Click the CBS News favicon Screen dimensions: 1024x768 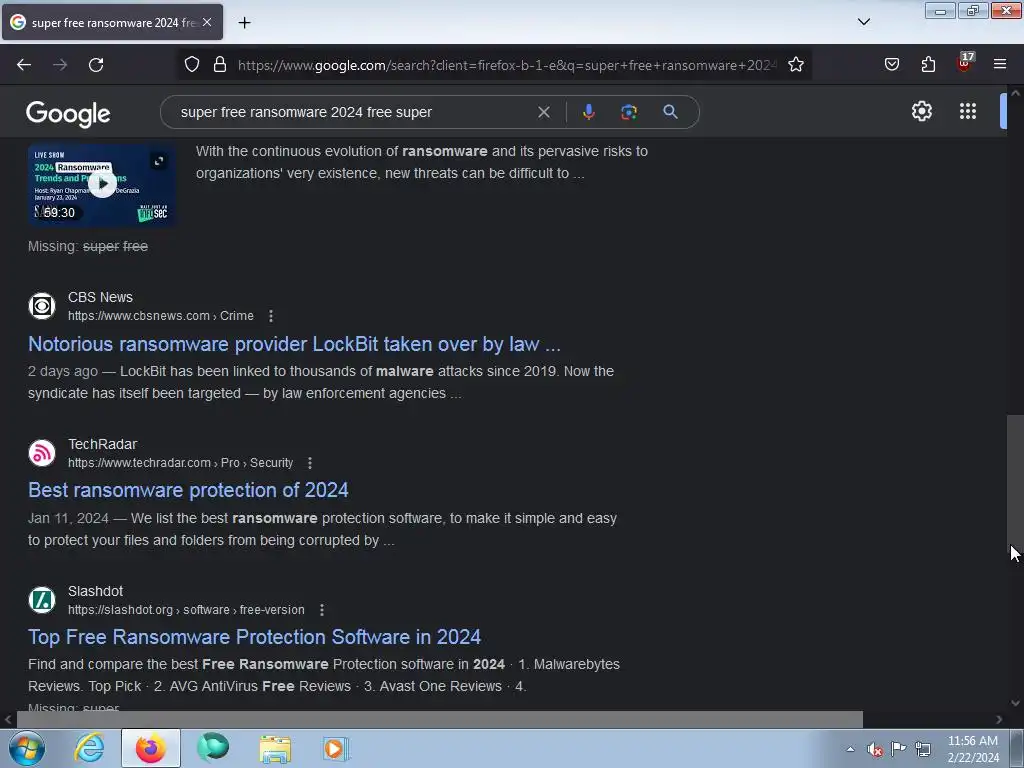point(42,306)
